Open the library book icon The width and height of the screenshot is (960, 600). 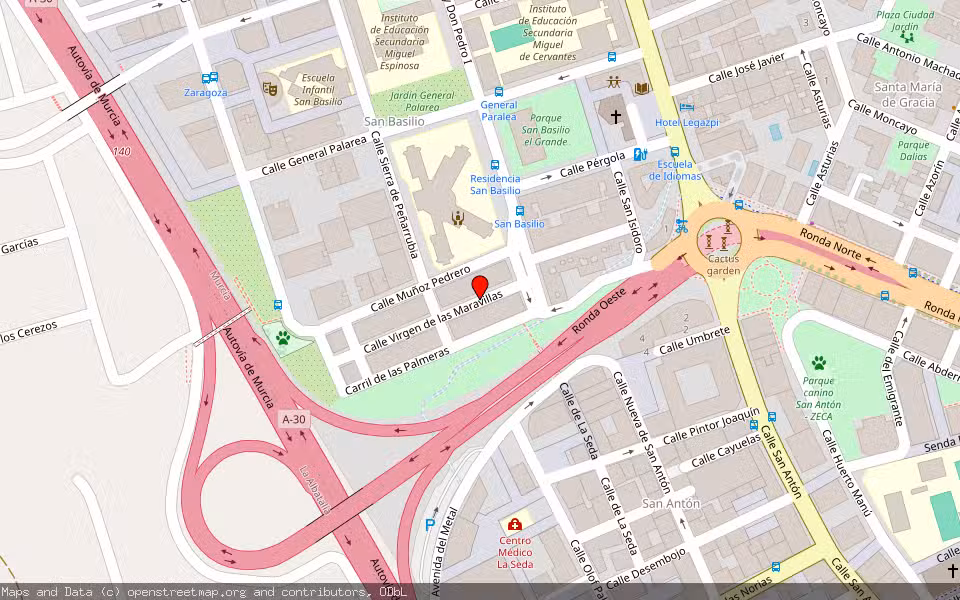[642, 89]
